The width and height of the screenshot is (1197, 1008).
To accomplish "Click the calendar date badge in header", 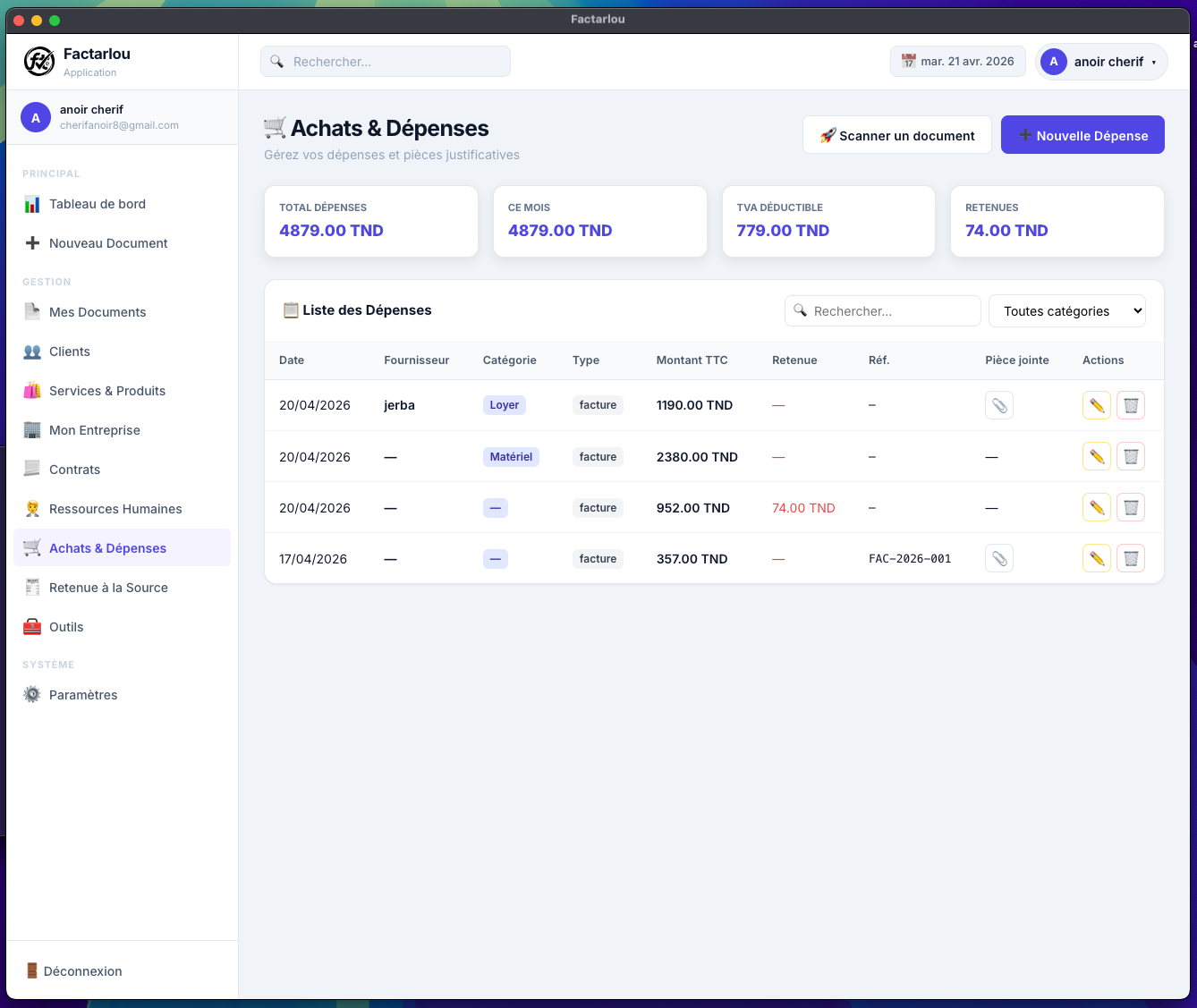I will tap(957, 62).
